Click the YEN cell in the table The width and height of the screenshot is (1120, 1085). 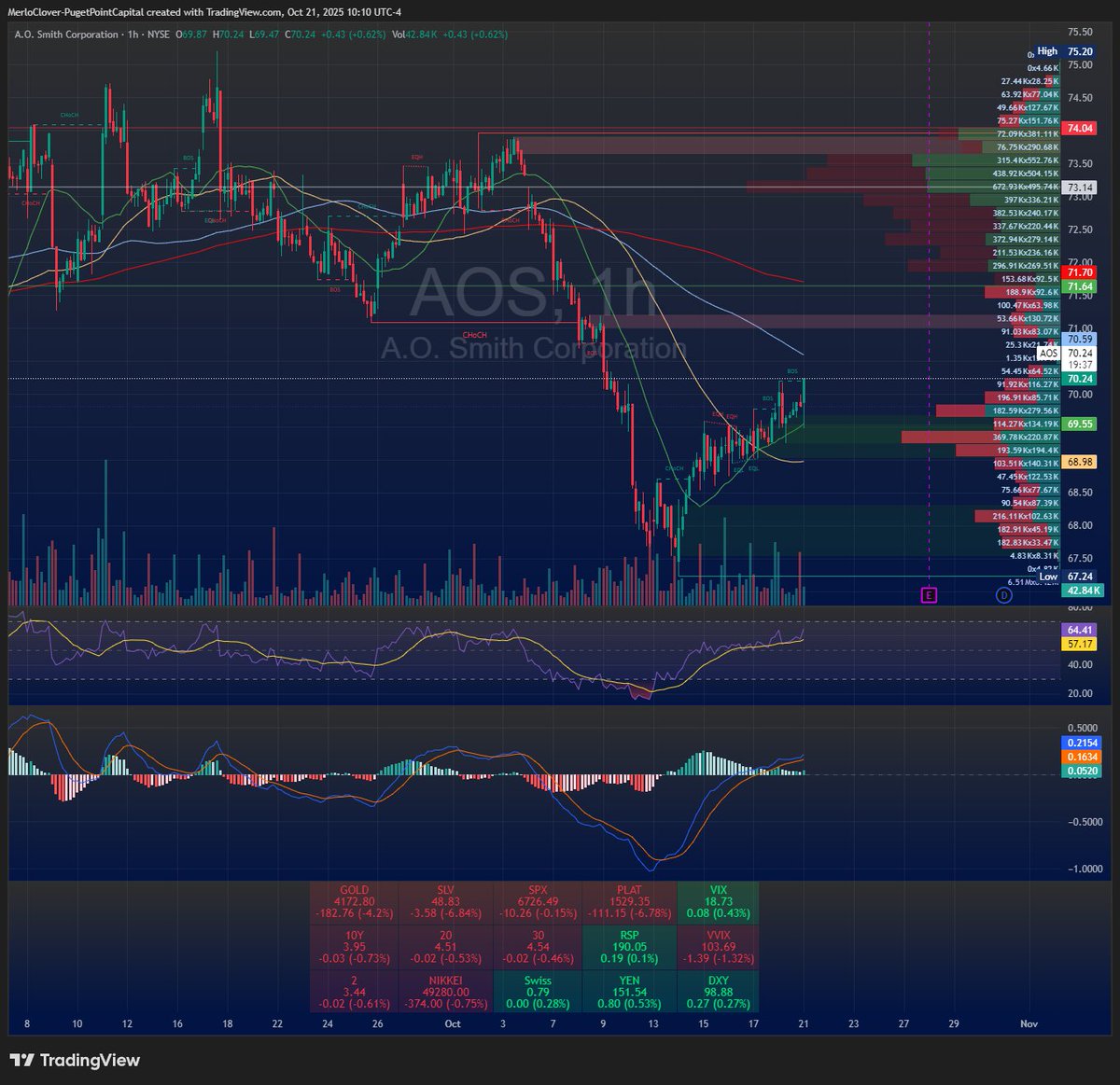pos(630,992)
